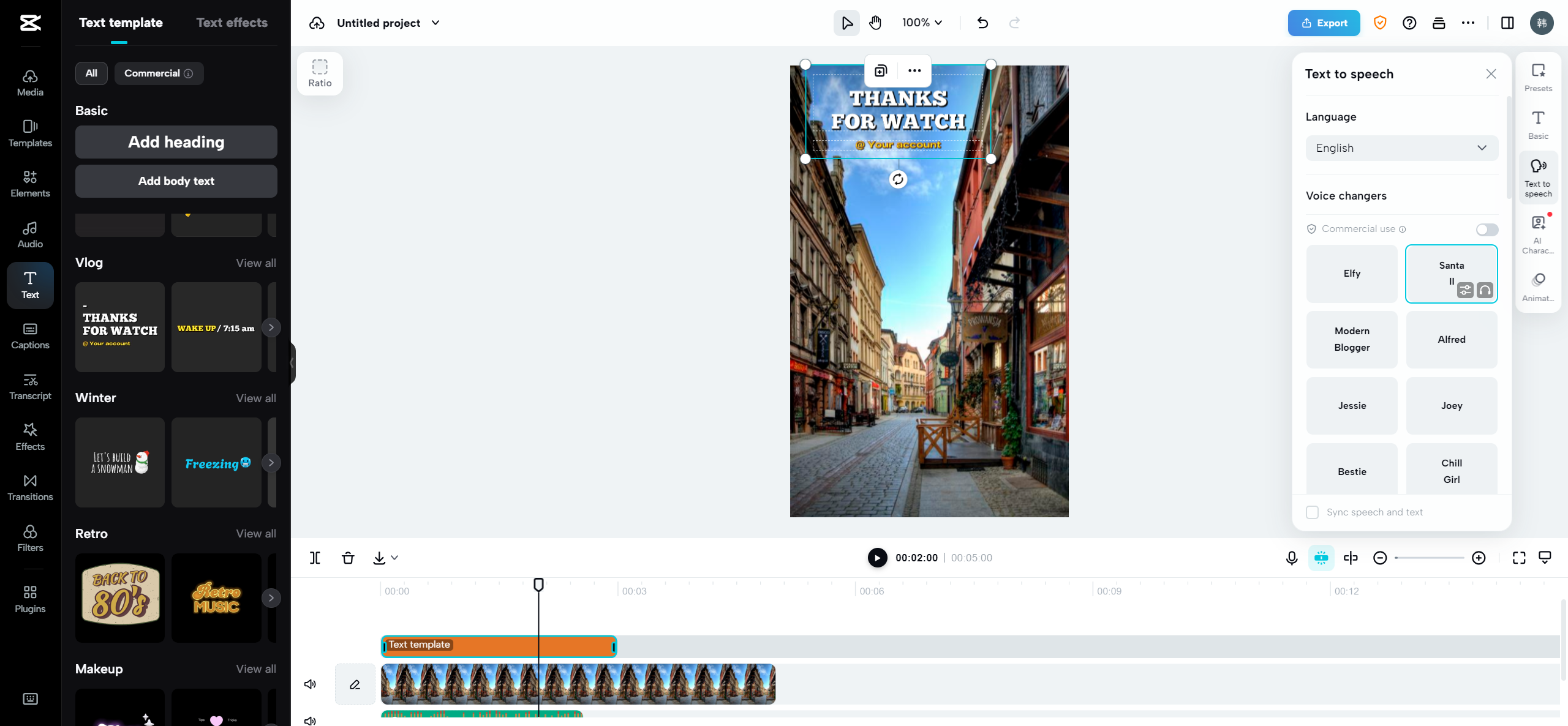Select the record voiceover microphone icon
The height and width of the screenshot is (726, 1568).
tap(1291, 558)
